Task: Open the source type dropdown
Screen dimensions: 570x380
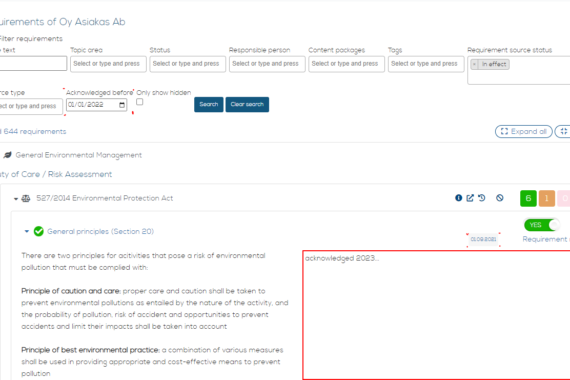Action: (31, 107)
